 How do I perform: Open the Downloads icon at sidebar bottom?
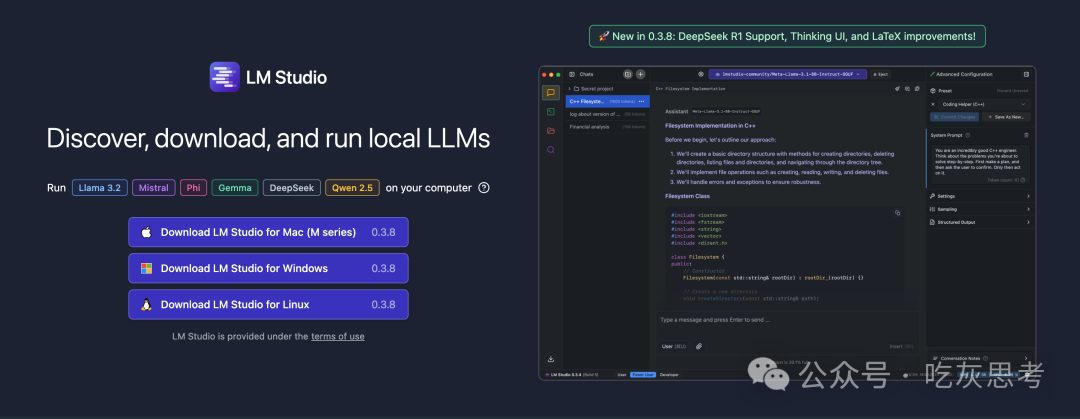551,359
